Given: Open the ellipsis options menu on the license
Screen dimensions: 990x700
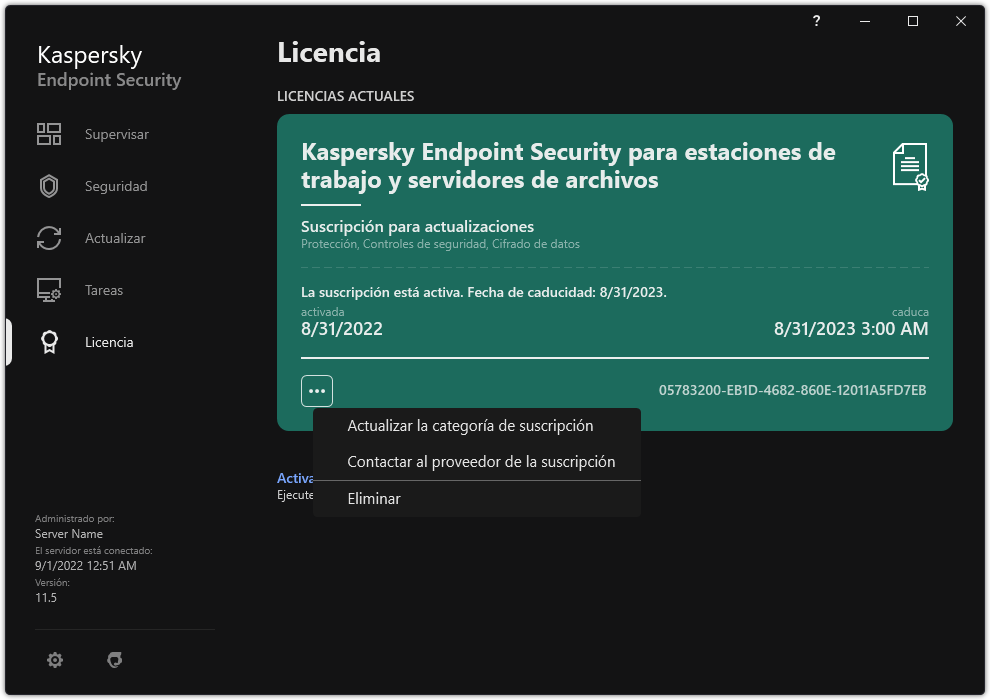Looking at the screenshot, I should (317, 390).
